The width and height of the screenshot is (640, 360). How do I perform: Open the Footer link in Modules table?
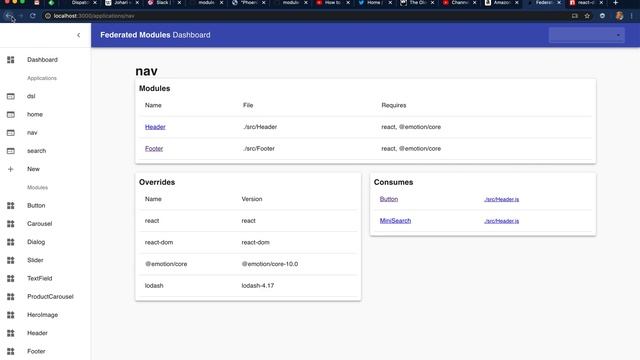tap(154, 149)
